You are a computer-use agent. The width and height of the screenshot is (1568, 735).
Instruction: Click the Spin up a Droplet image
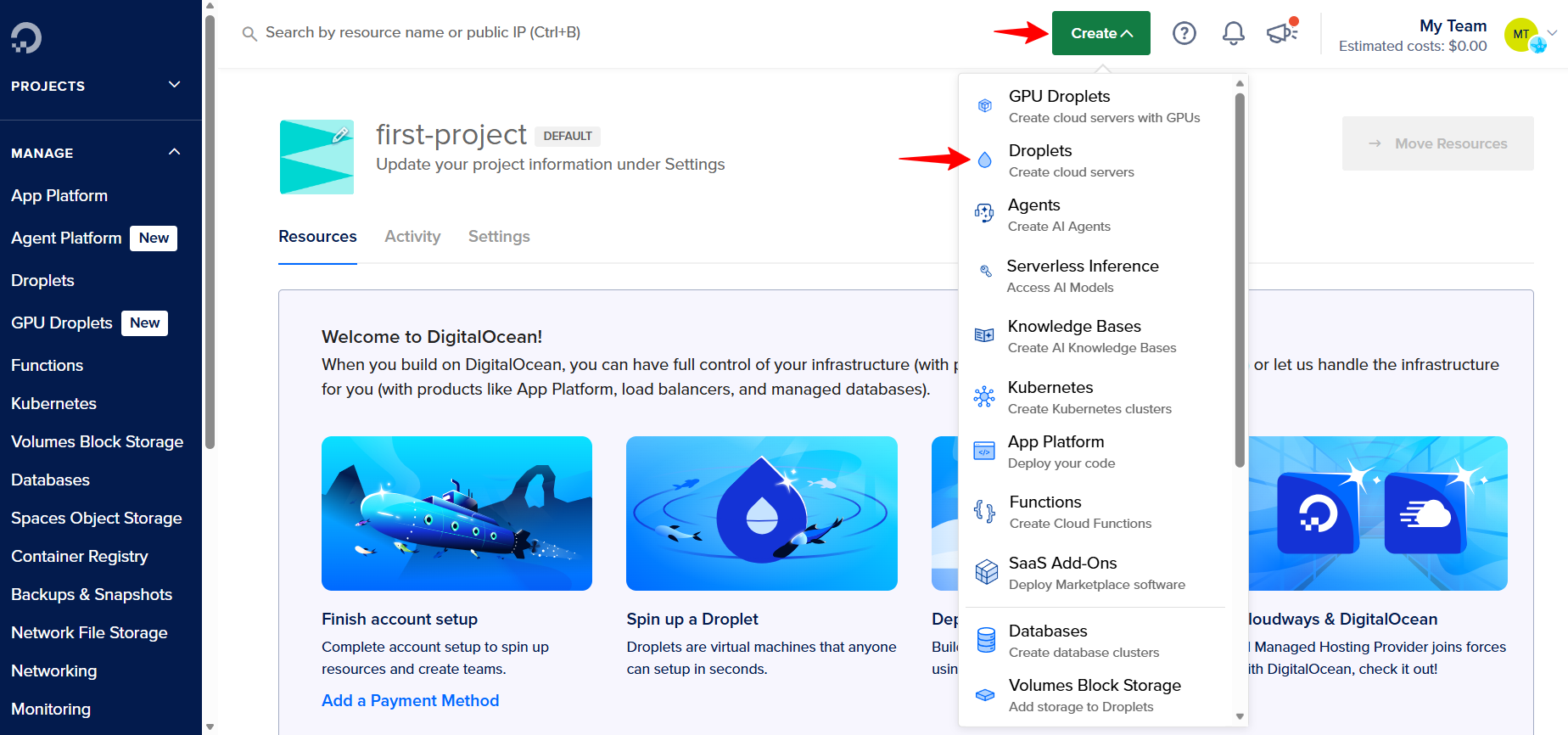click(762, 513)
